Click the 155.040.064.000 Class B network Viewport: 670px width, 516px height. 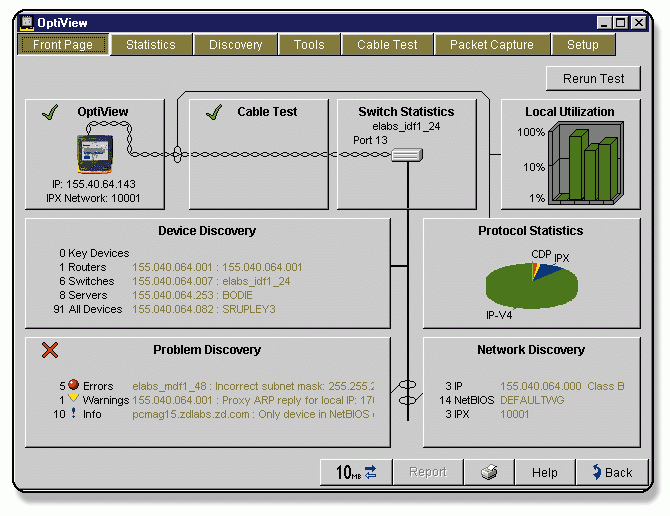[562, 386]
